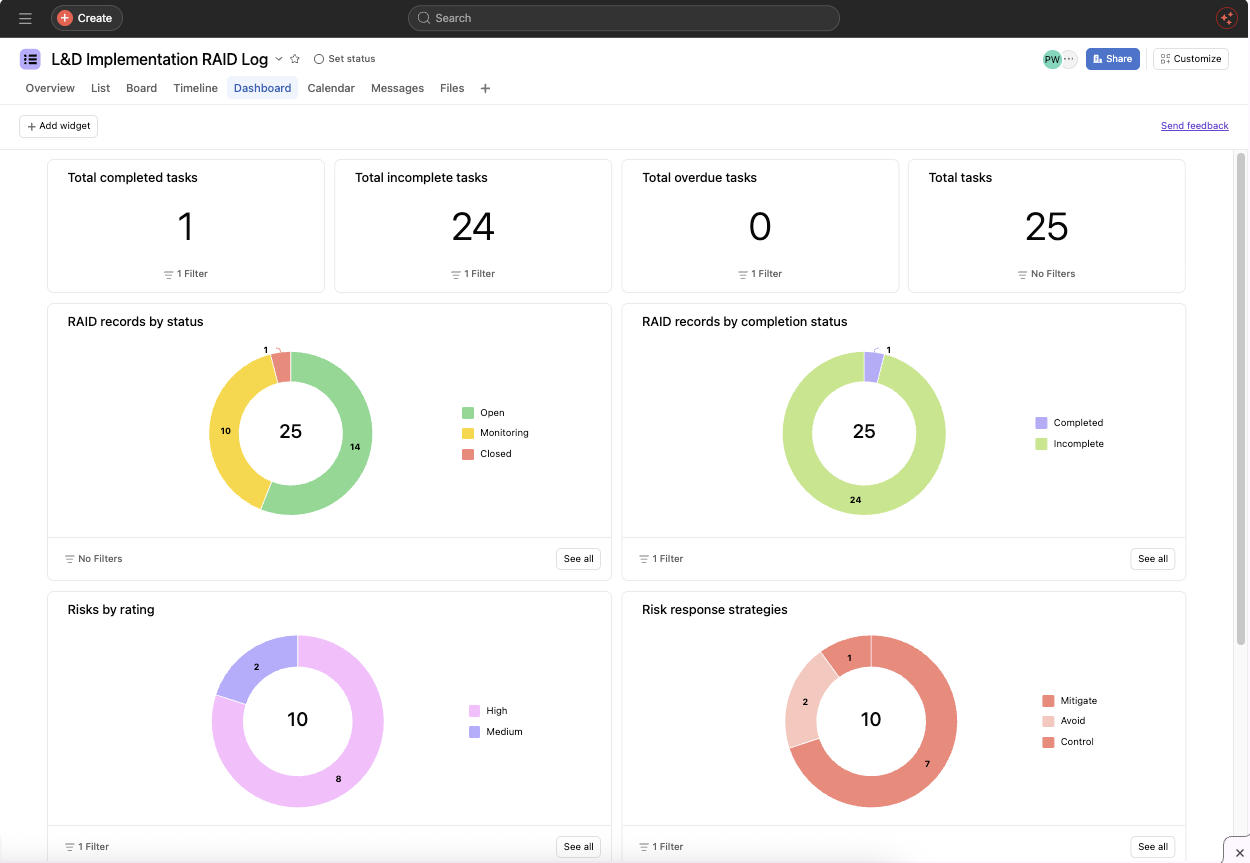Open the hamburger sidebar menu
The height and width of the screenshot is (863, 1250).
point(25,18)
